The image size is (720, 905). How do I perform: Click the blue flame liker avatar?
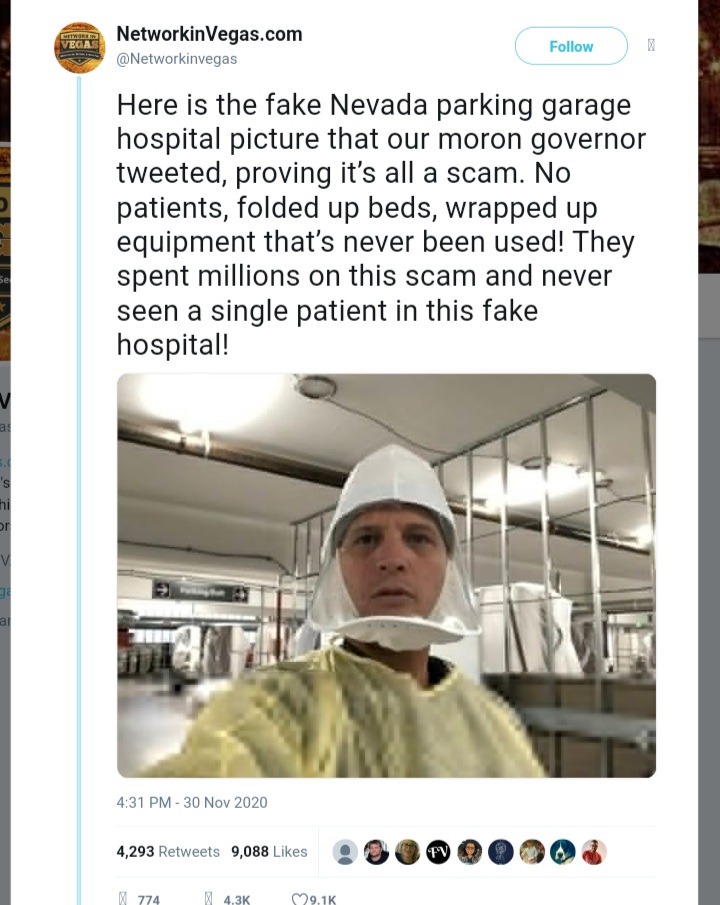[x=563, y=852]
